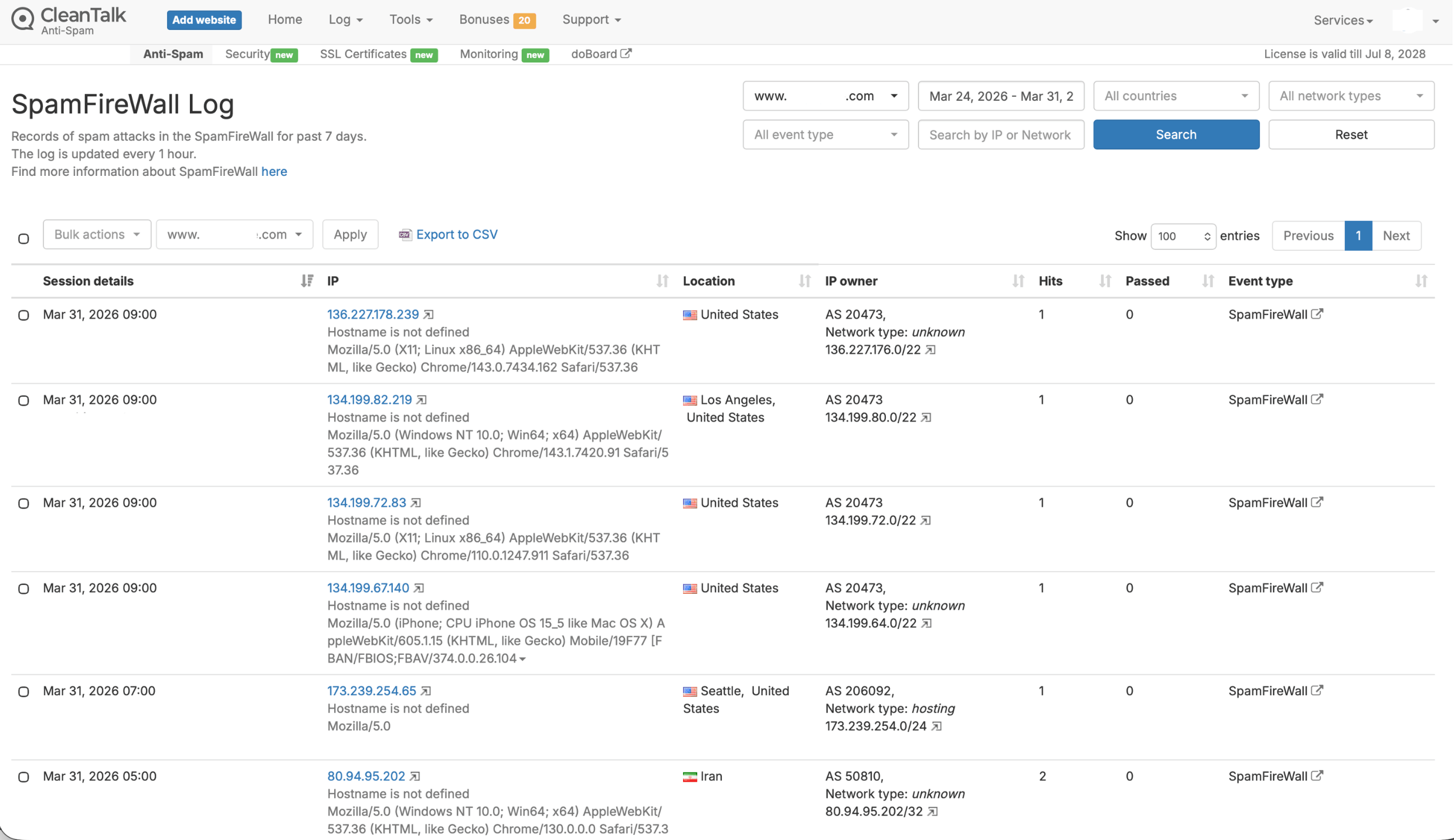Sort by IP owner column arrows
Image resolution: width=1454 pixels, height=840 pixels.
click(x=1018, y=281)
